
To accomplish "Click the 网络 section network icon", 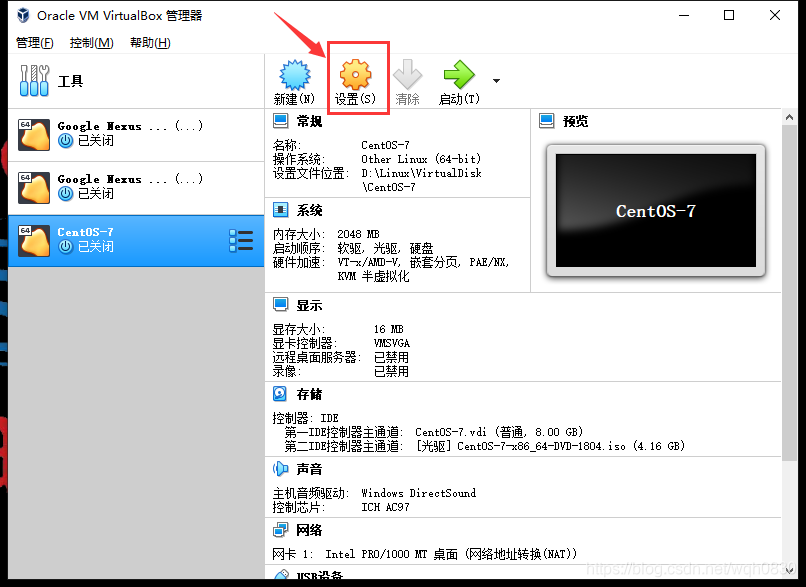I will [281, 529].
